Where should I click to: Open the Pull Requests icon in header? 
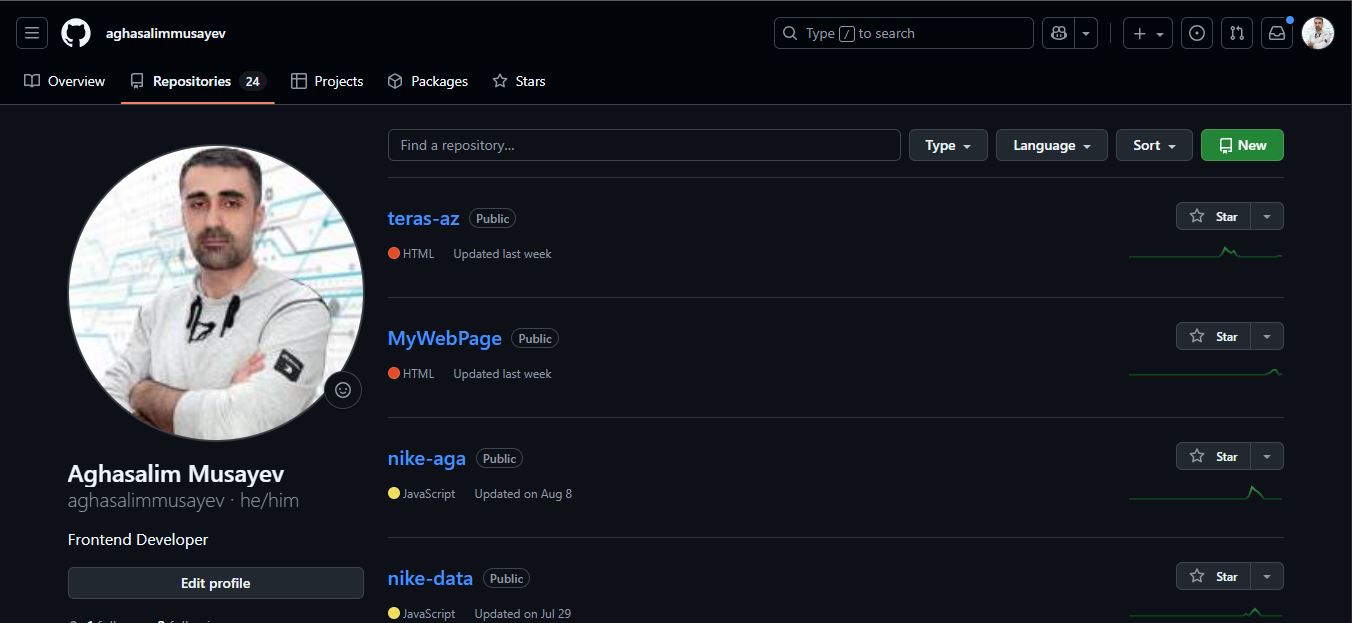1237,33
